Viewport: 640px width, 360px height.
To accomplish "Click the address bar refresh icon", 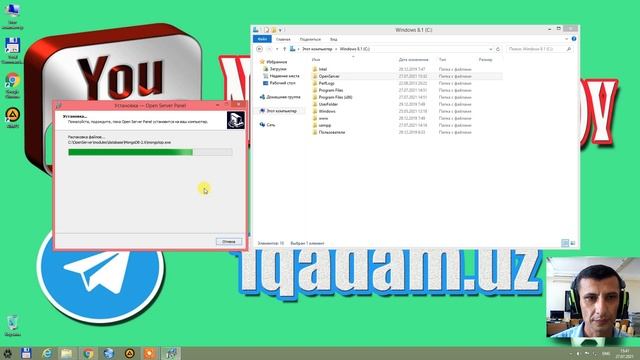I will point(498,49).
